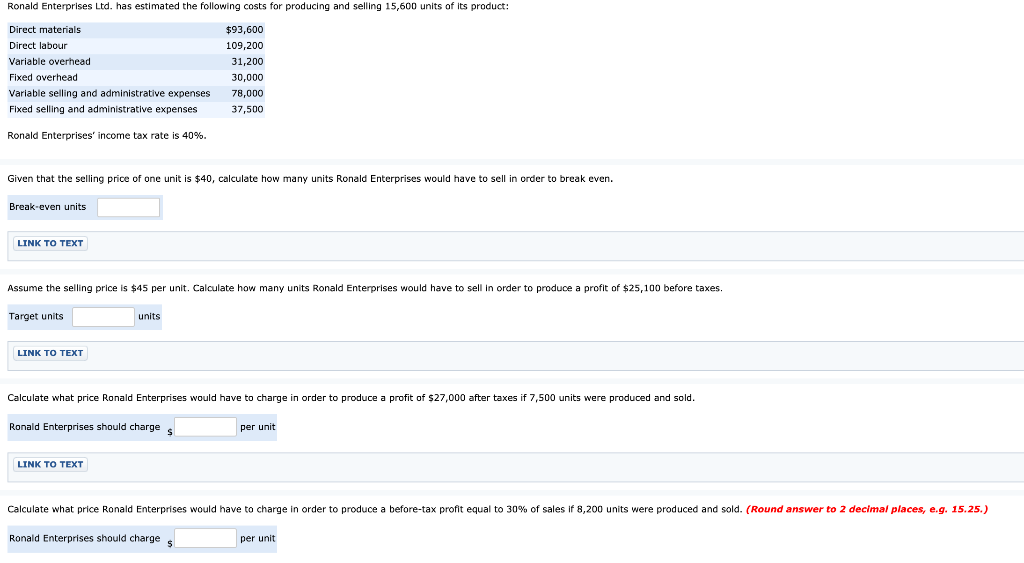This screenshot has height=563, width=1024.
Task: Click the Direct labour row label
Action: pyautogui.click(x=38, y=46)
